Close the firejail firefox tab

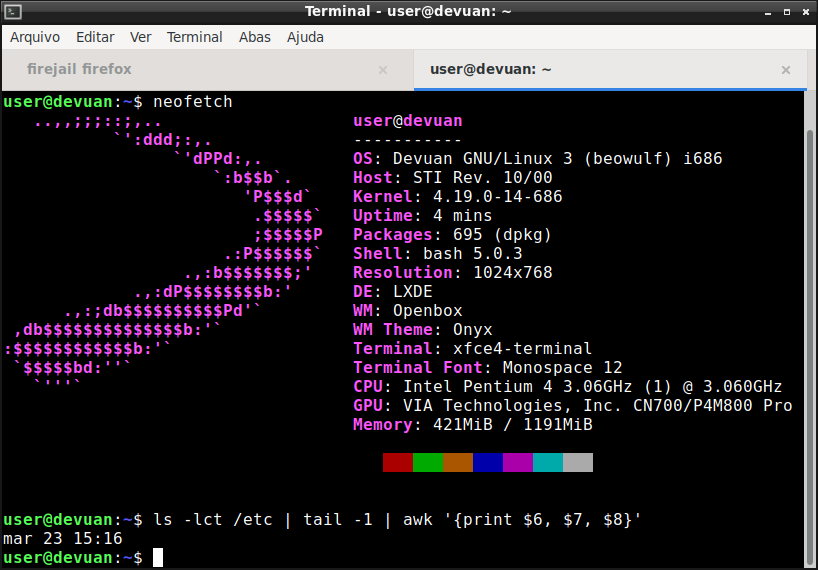coord(383,70)
